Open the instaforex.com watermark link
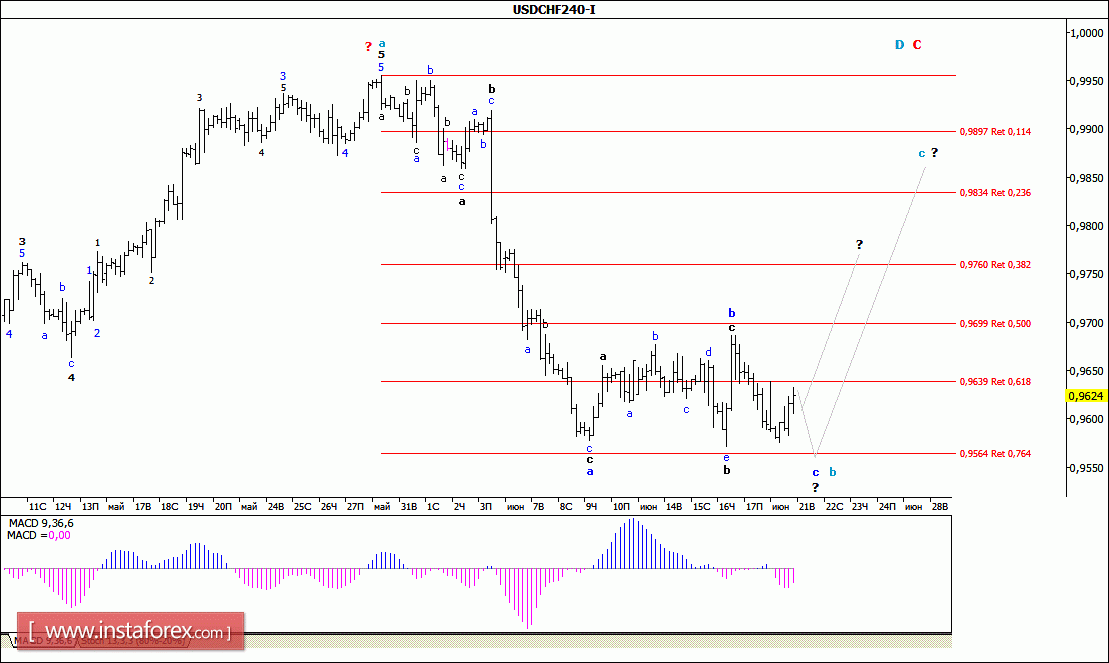This screenshot has height=663, width=1109. (x=130, y=631)
